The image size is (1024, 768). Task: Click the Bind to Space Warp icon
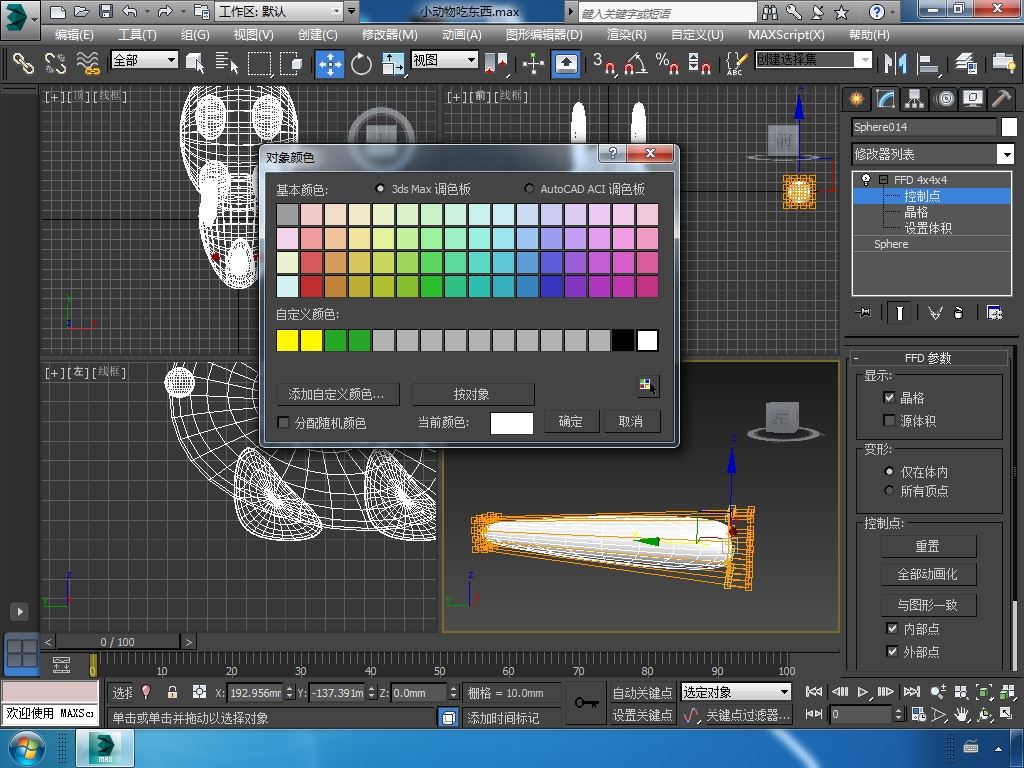point(88,63)
